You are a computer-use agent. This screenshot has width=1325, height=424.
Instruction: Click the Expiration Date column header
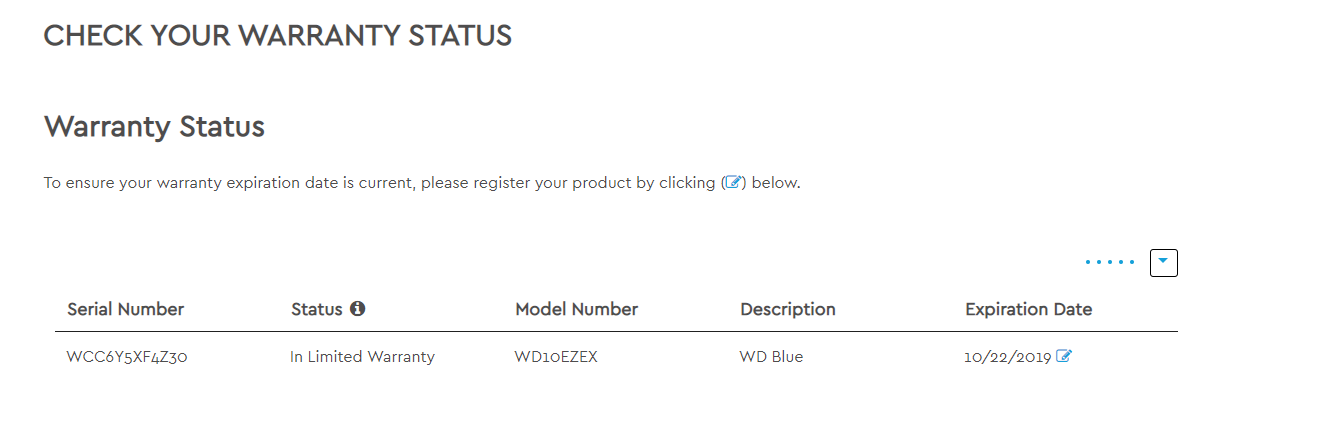coord(1028,309)
